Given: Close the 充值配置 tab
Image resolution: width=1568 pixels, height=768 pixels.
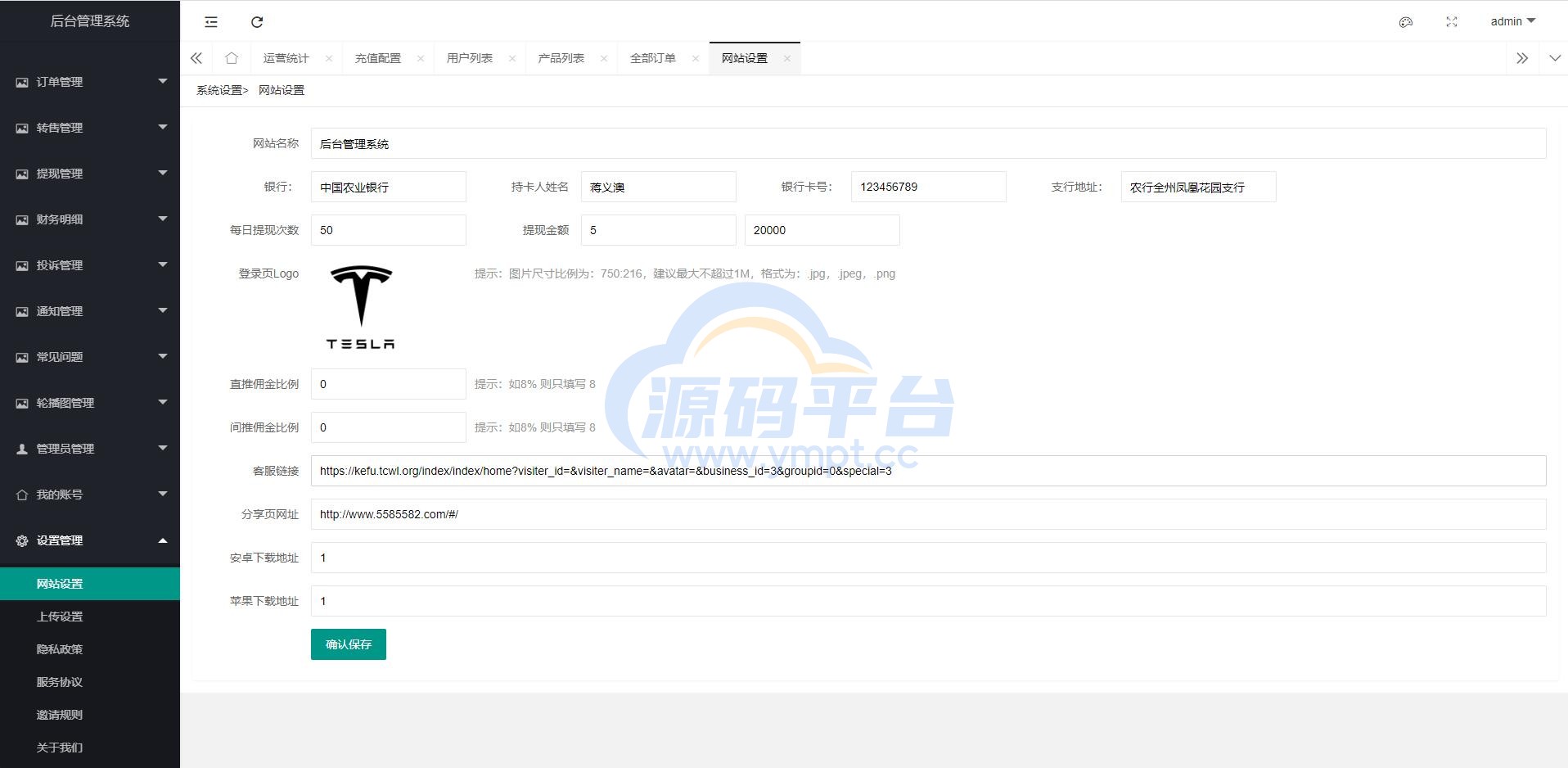Looking at the screenshot, I should (x=421, y=58).
